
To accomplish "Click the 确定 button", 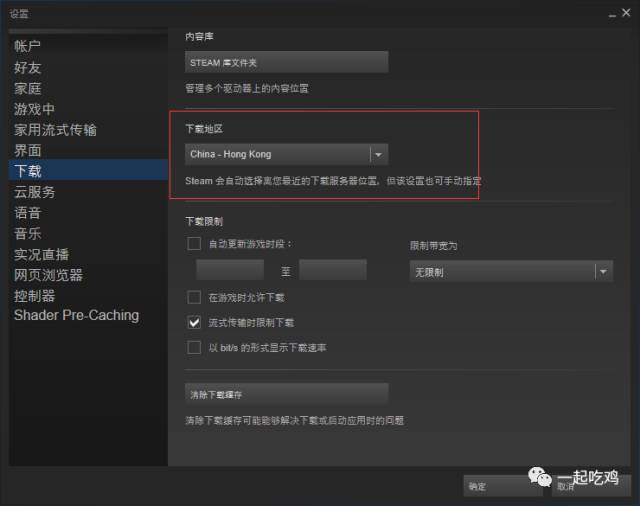I will (x=503, y=486).
